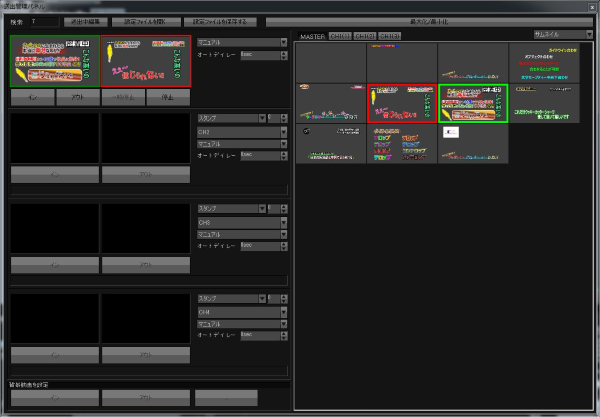Click the third button under 背景動画を指定

226,398
